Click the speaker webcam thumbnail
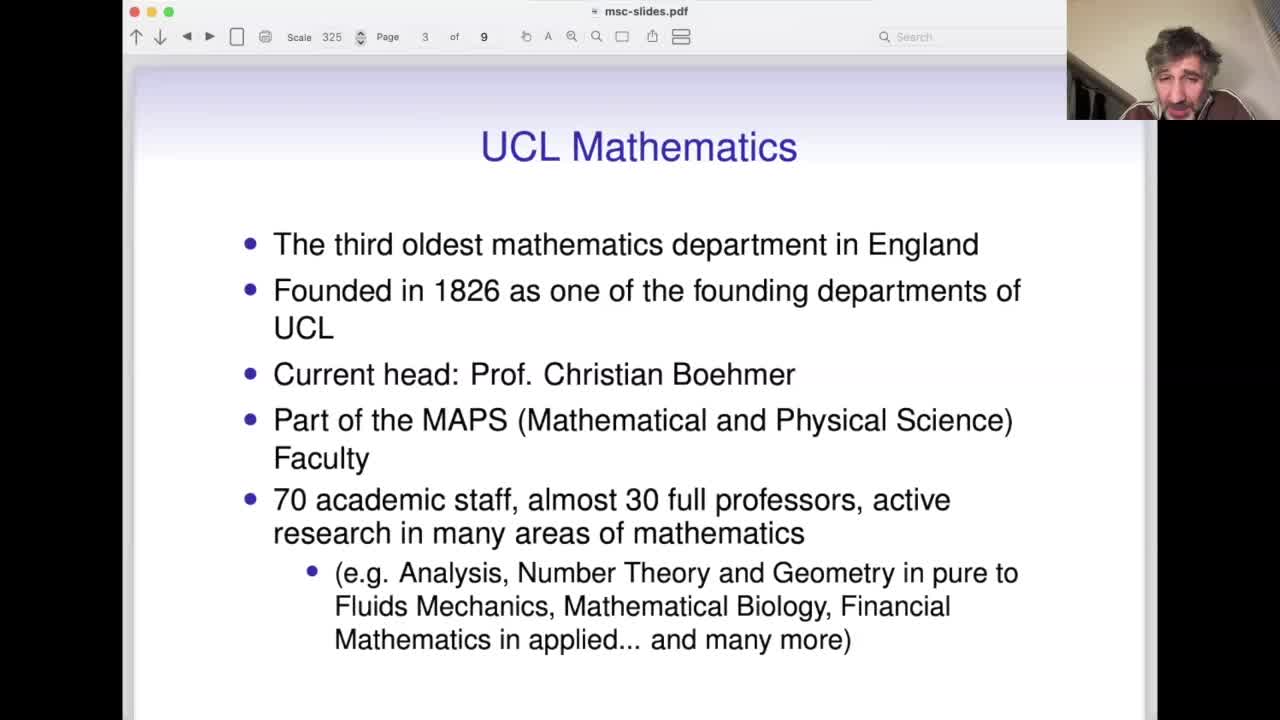The height and width of the screenshot is (720, 1280). (x=1173, y=60)
